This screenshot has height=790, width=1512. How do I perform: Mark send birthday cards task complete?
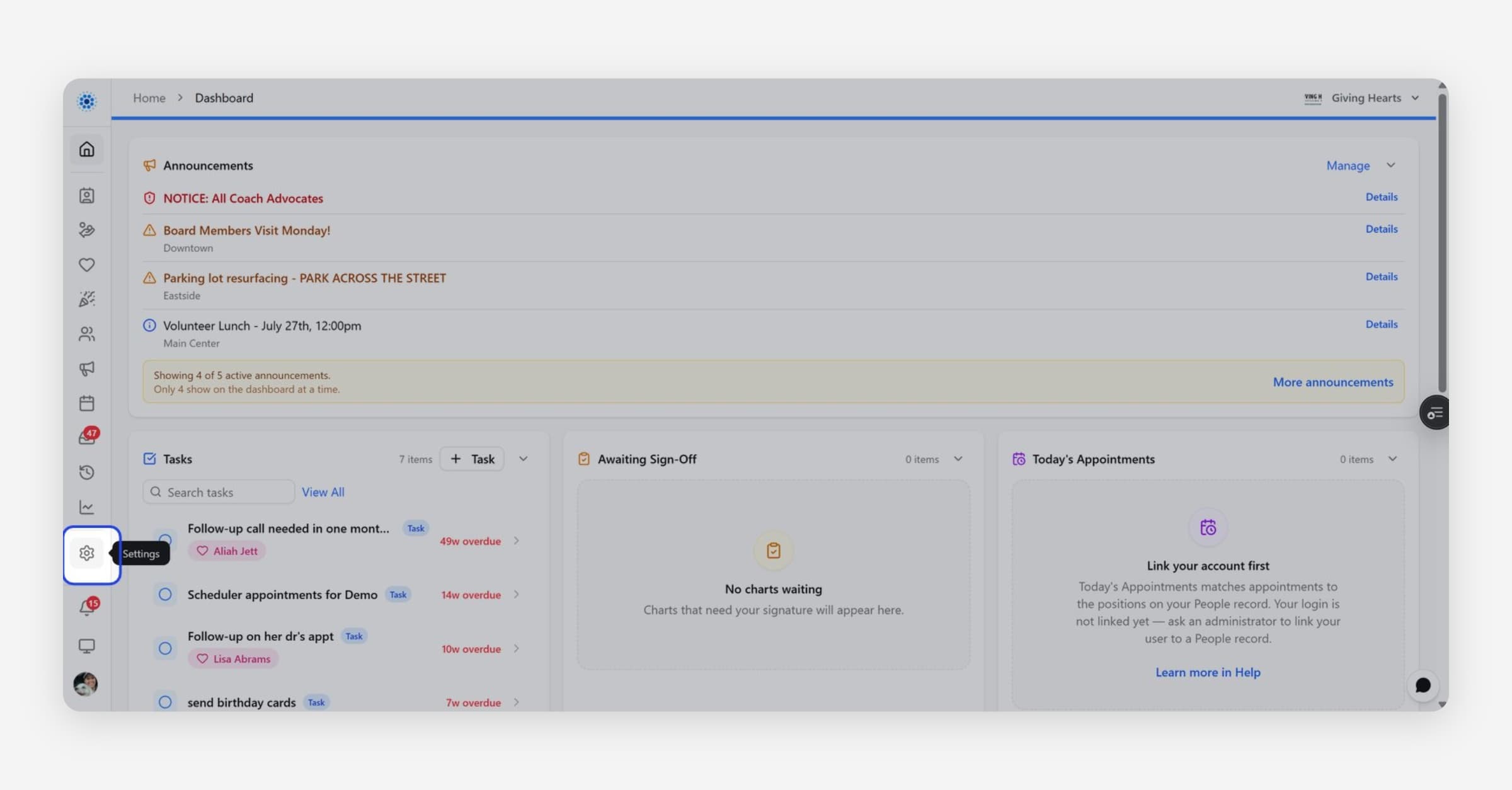point(165,702)
